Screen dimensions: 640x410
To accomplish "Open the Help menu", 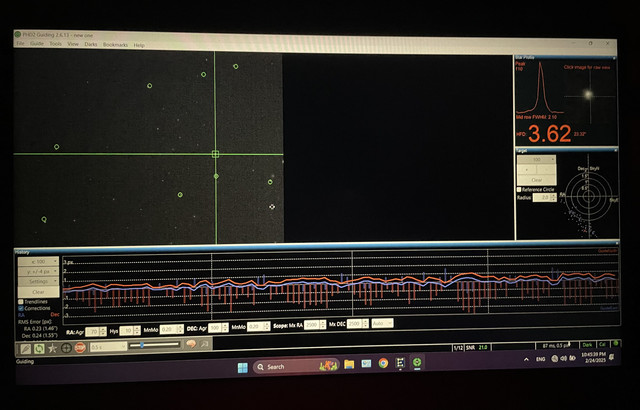I will click(x=139, y=45).
